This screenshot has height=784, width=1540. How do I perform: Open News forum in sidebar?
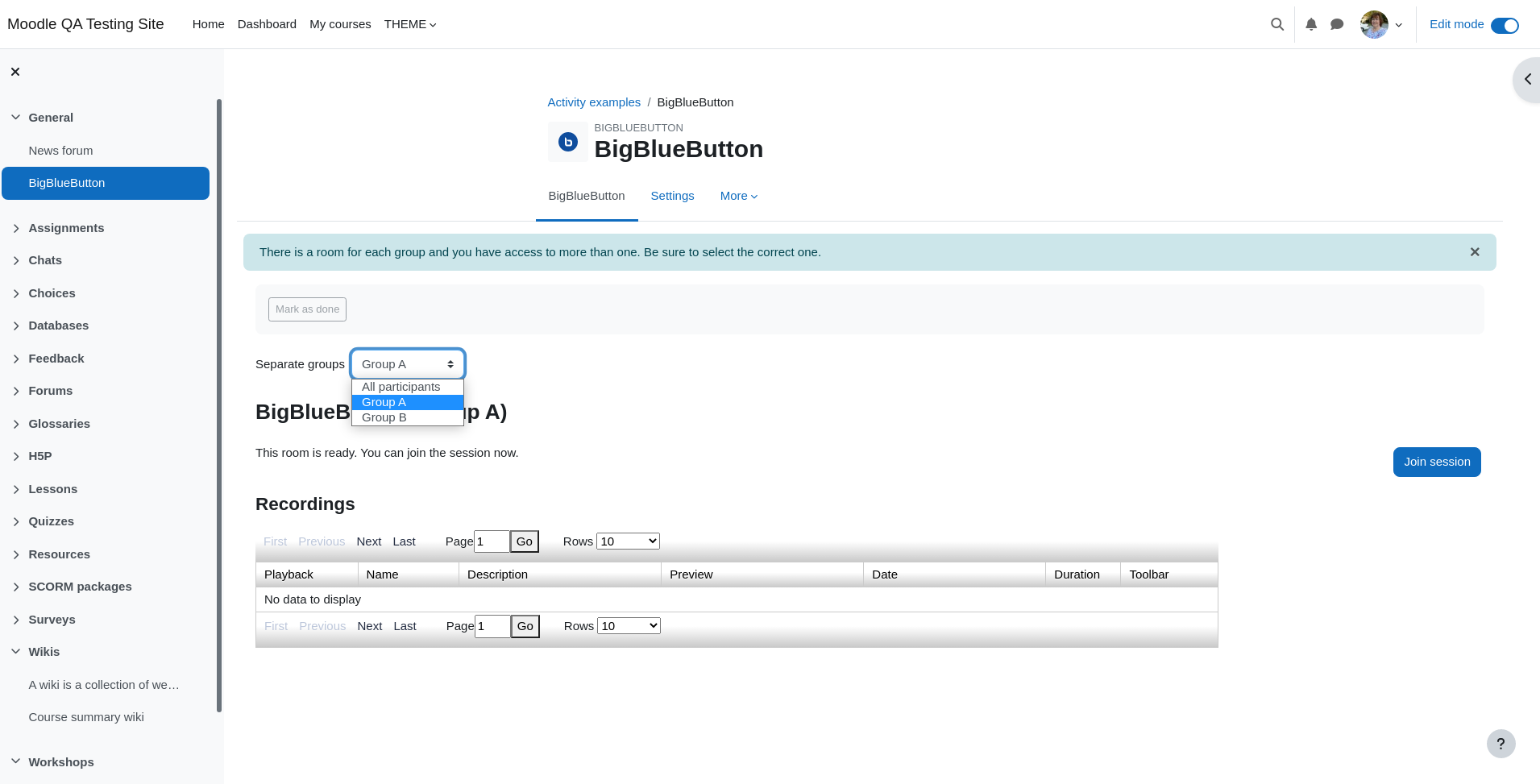coord(60,151)
